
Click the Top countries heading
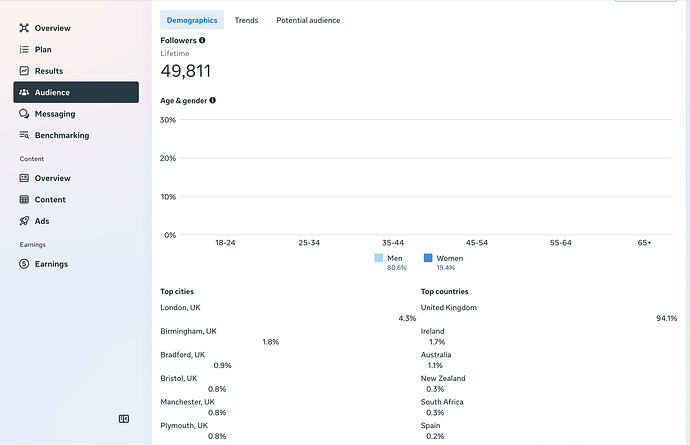click(x=444, y=291)
